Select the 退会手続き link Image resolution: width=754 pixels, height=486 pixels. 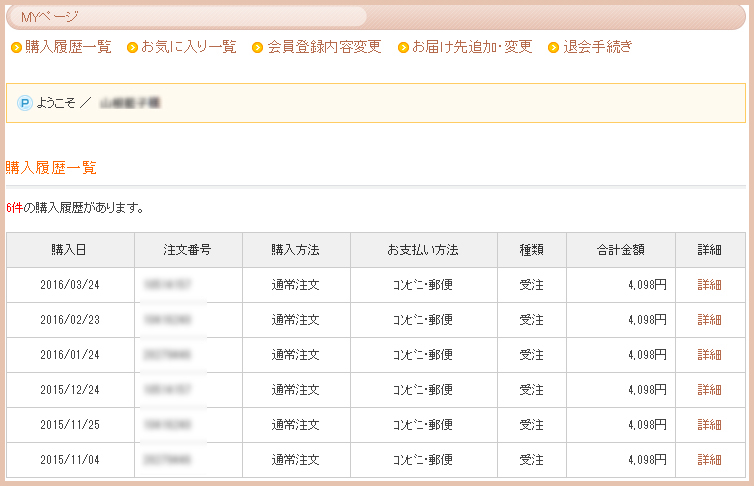597,47
